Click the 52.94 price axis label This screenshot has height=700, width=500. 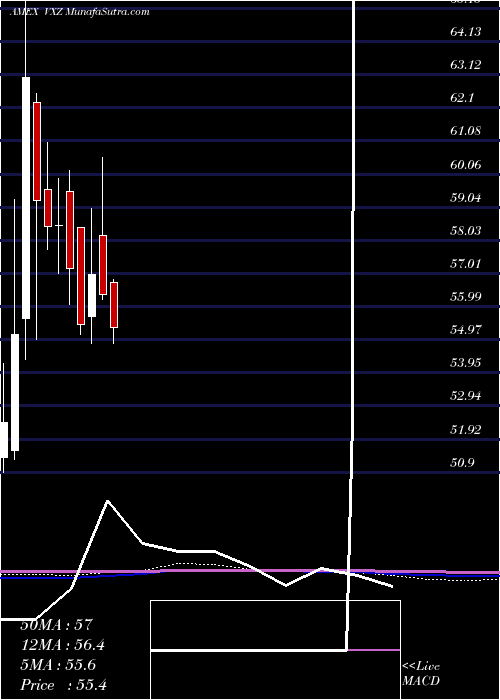tap(467, 396)
